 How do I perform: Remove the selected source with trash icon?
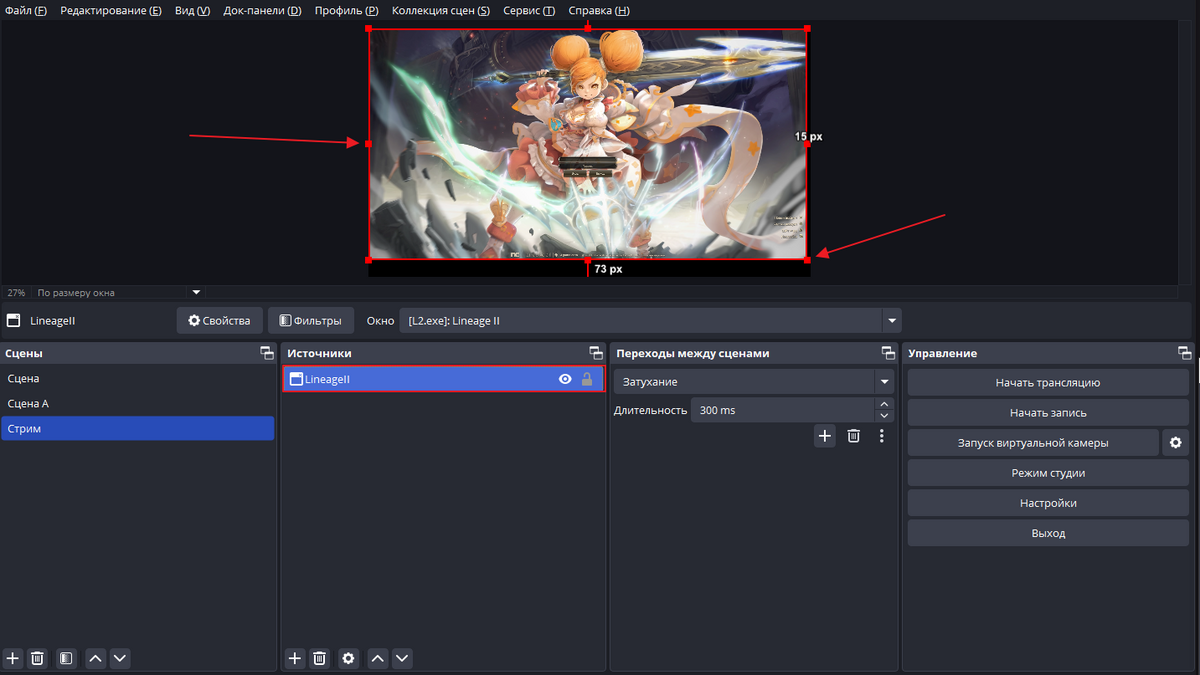(x=320, y=658)
